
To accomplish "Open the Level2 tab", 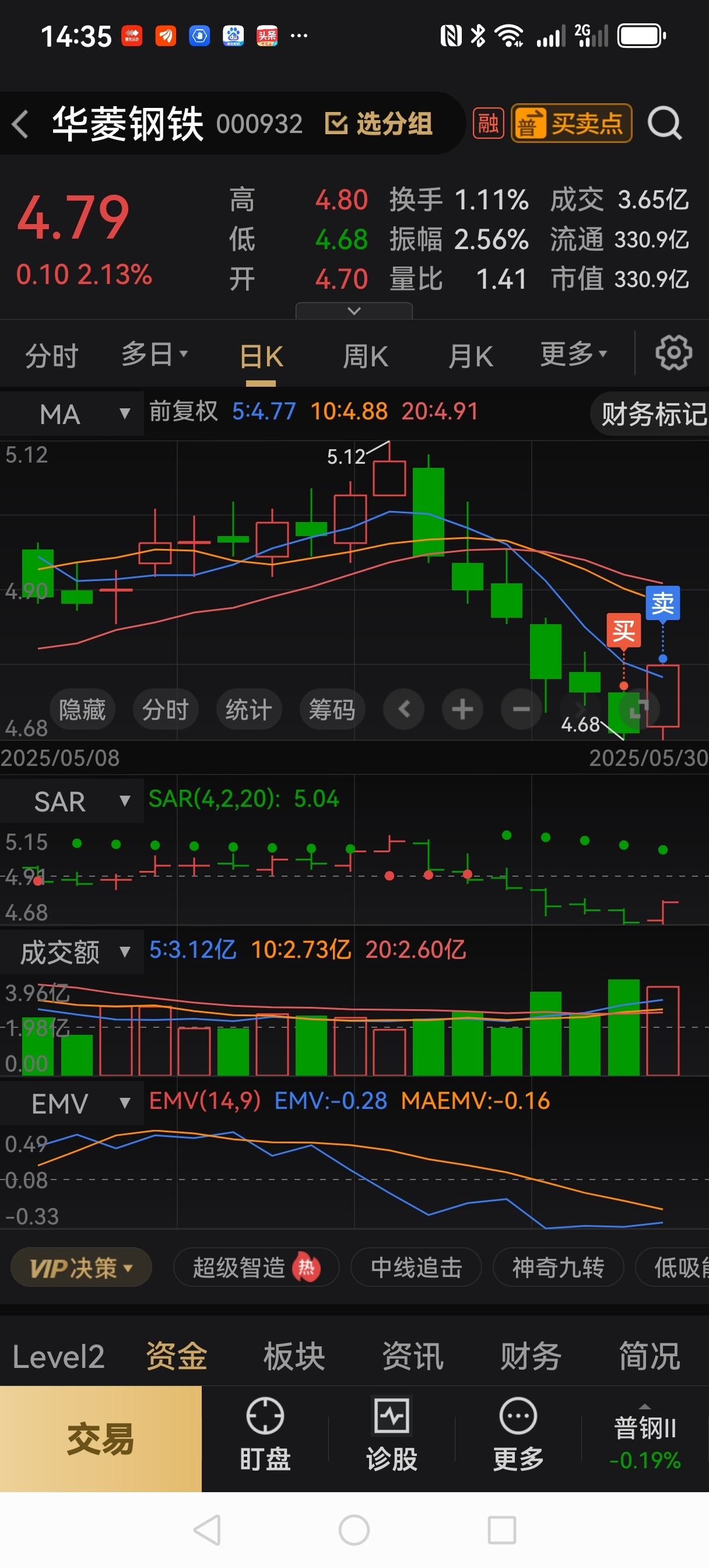I will click(58, 1357).
